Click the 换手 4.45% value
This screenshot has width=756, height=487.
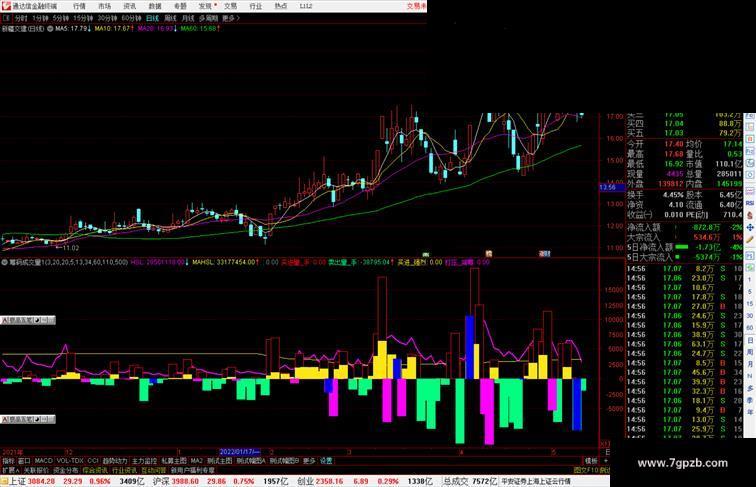coord(673,195)
